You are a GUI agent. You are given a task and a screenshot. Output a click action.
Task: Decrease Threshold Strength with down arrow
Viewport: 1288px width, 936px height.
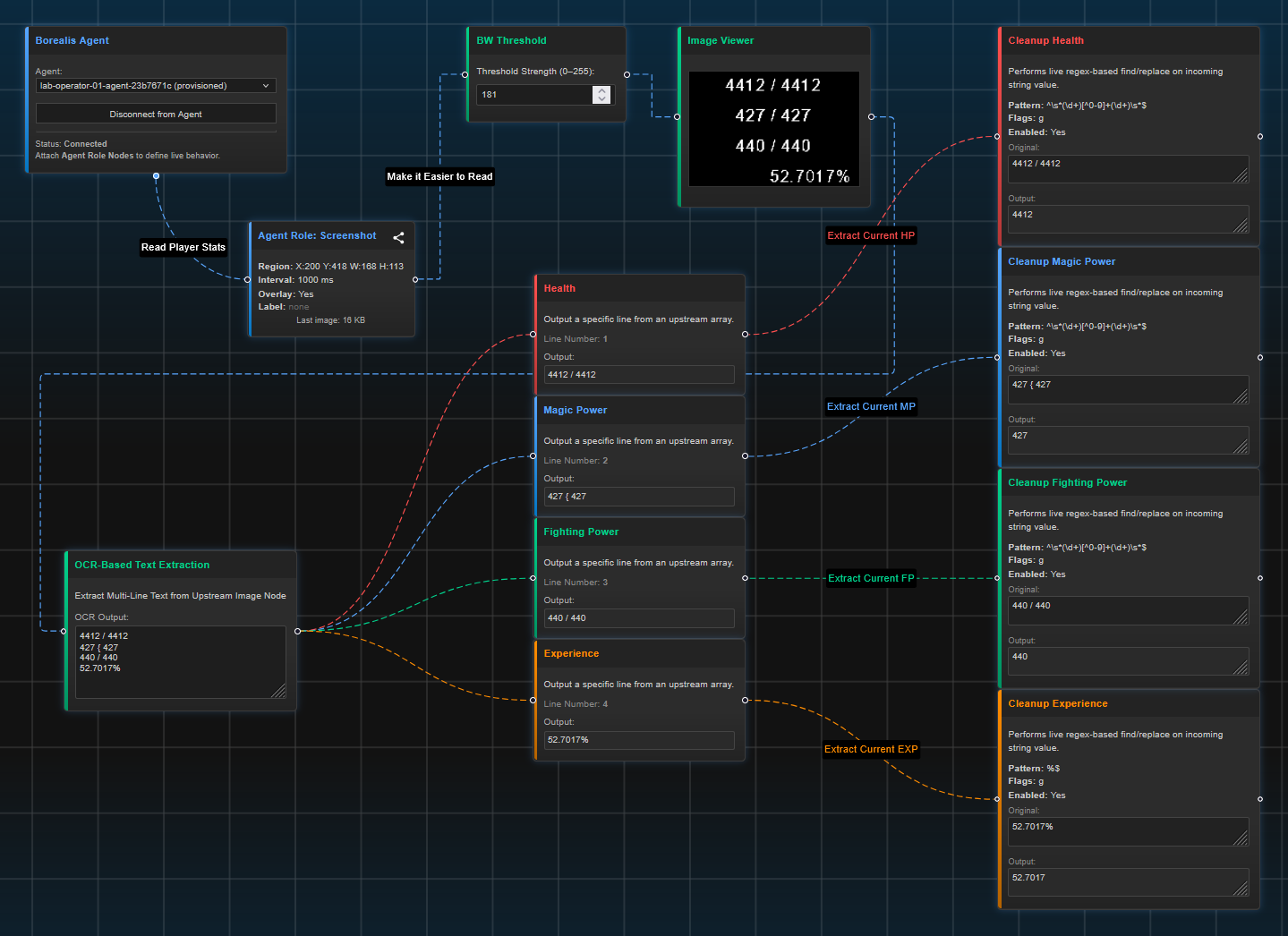coord(602,98)
